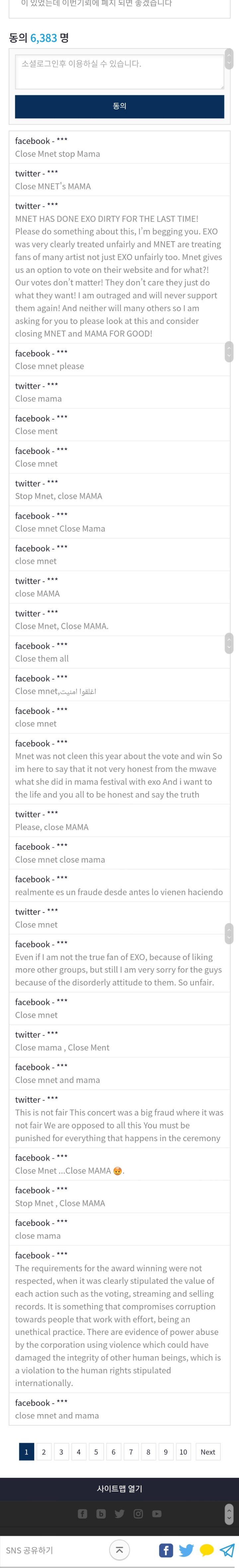
Task: Share the page via the Twitter bird icon
Action: (x=187, y=1550)
